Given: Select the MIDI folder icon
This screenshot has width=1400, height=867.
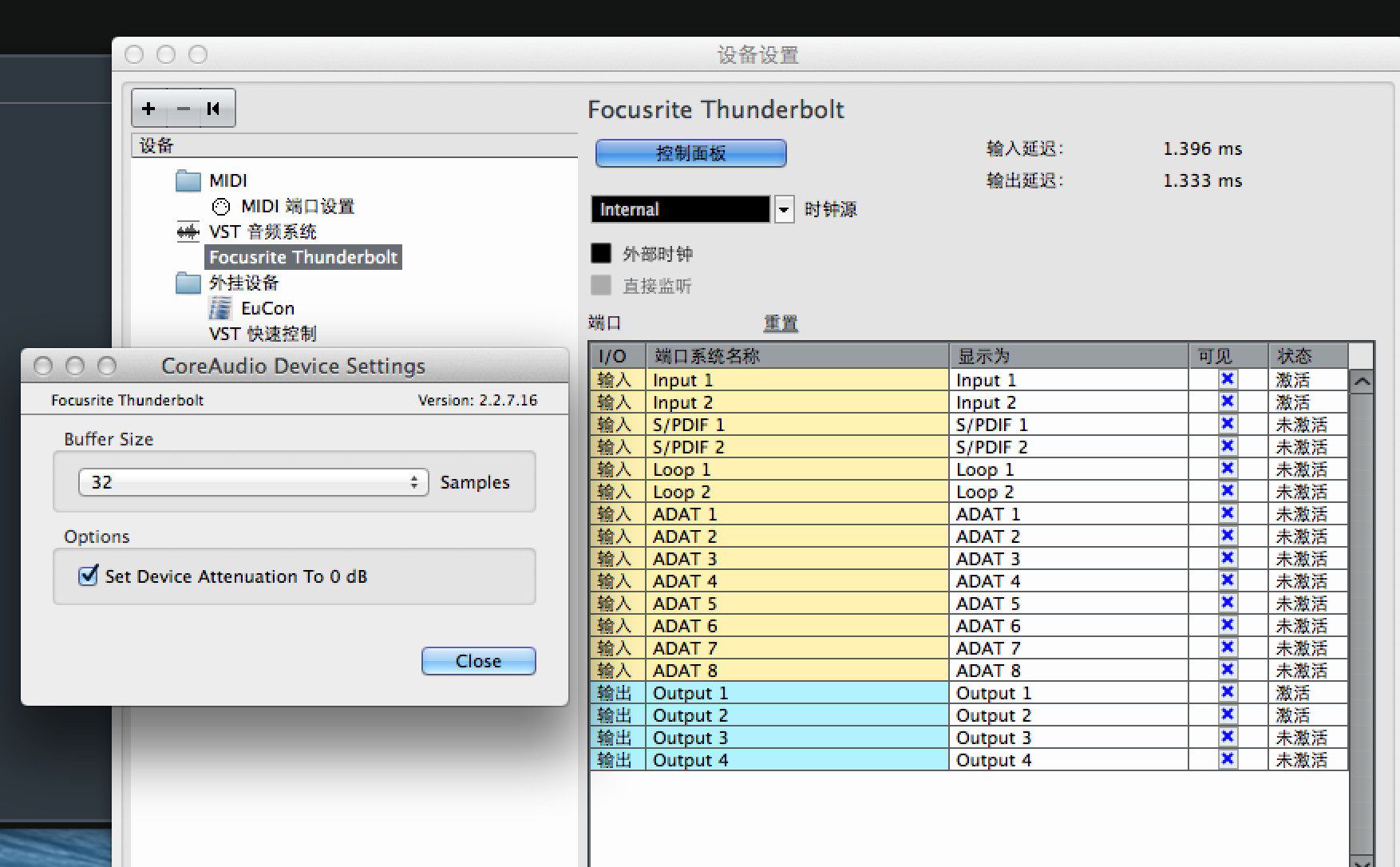Looking at the screenshot, I should click(188, 181).
